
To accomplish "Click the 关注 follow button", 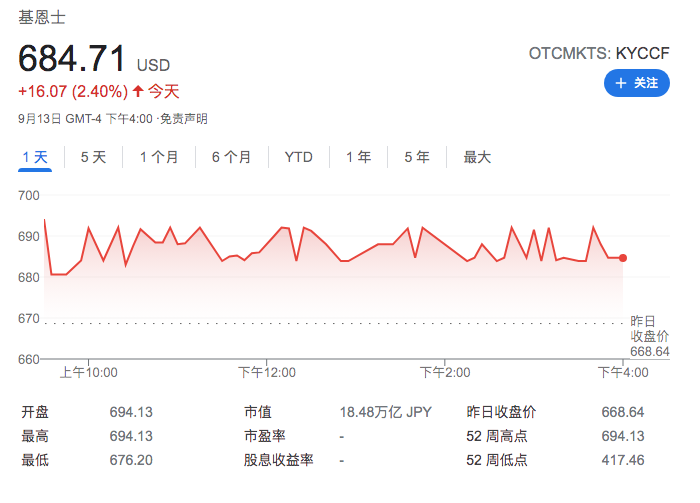I will pyautogui.click(x=636, y=83).
